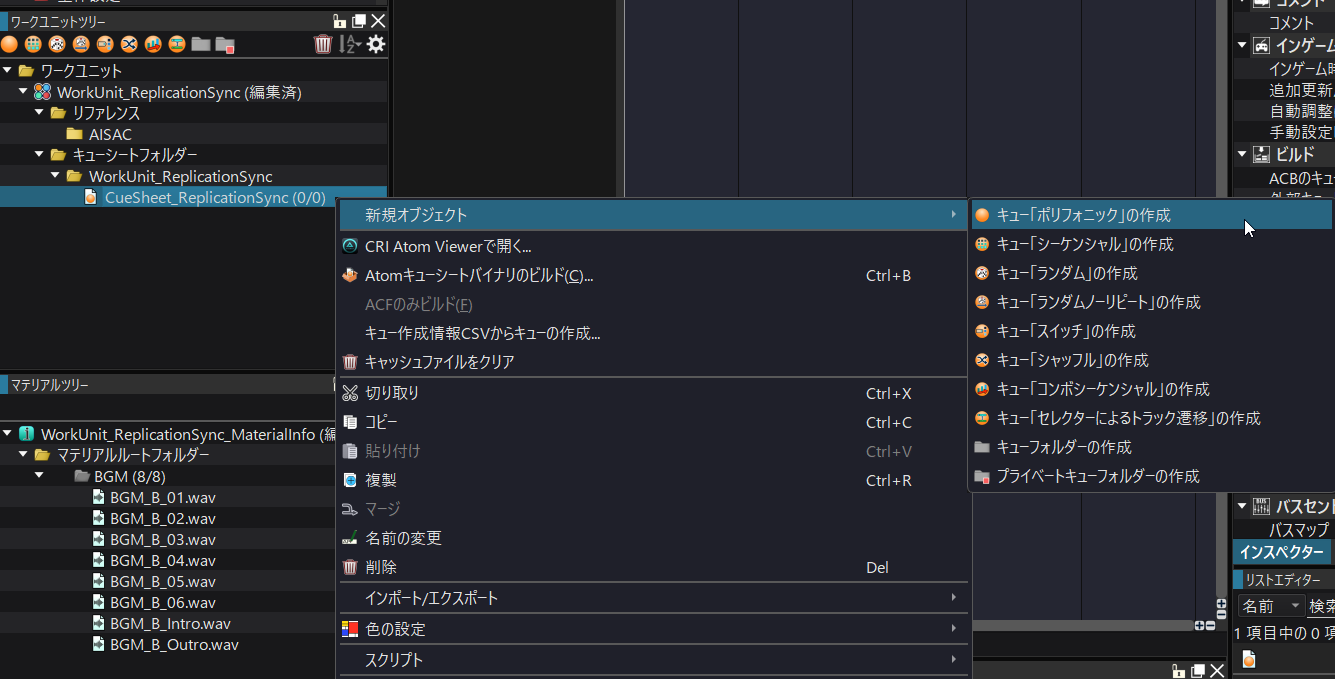
Task: Open the Work Unit Tree settings gear
Action: 375,44
